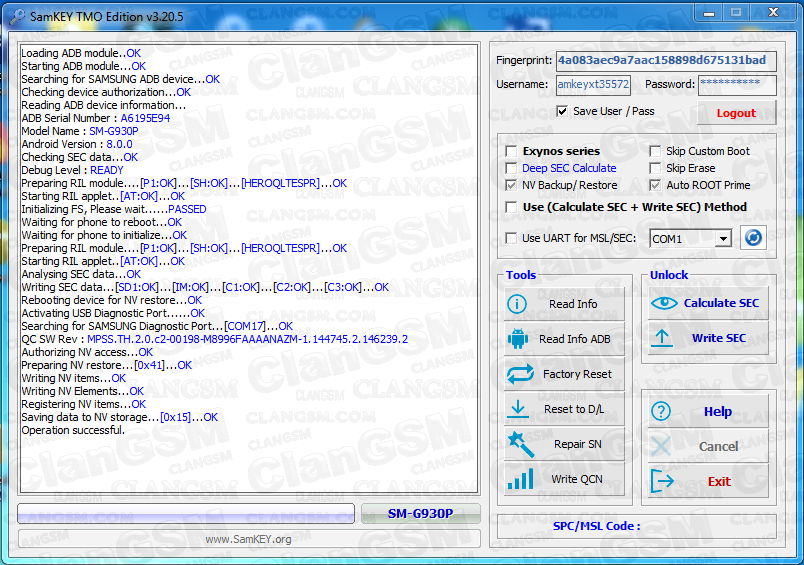Click the Cancel X icon
The height and width of the screenshot is (565, 804).
[x=660, y=446]
